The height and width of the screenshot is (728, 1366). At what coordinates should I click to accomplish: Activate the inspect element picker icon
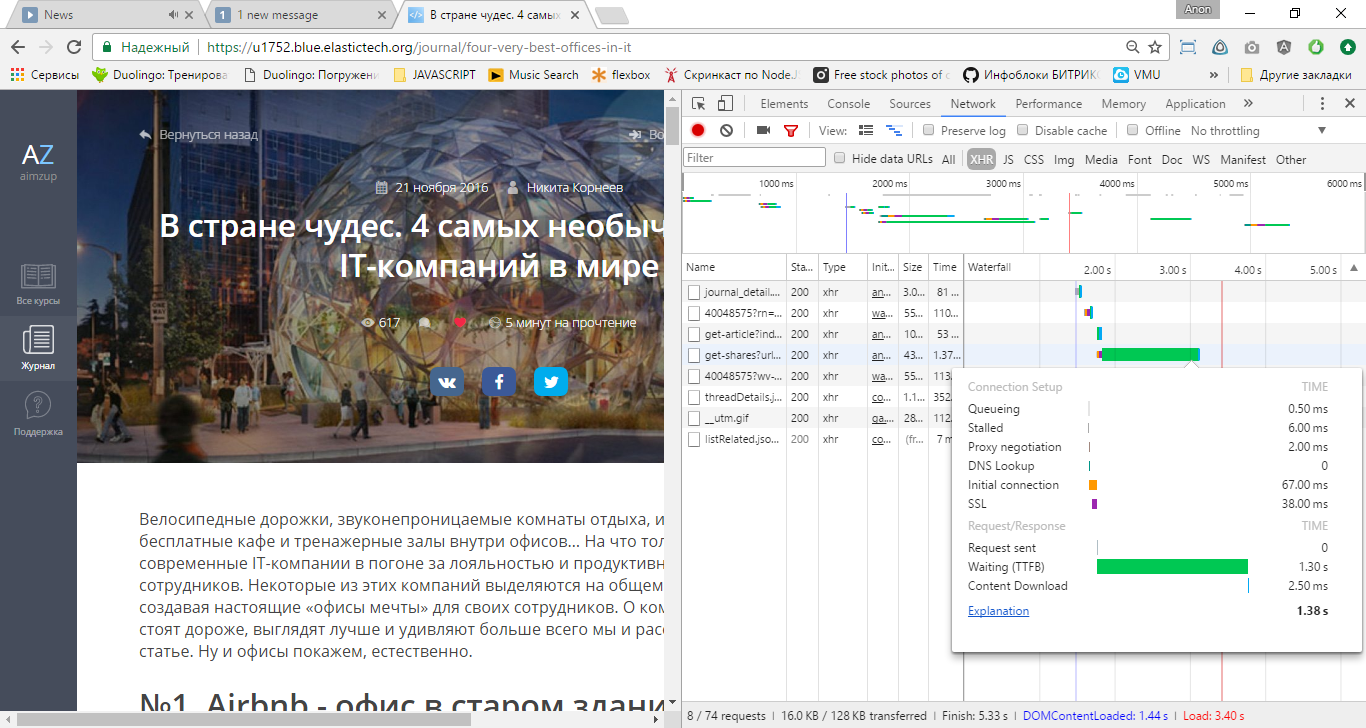pyautogui.click(x=699, y=103)
